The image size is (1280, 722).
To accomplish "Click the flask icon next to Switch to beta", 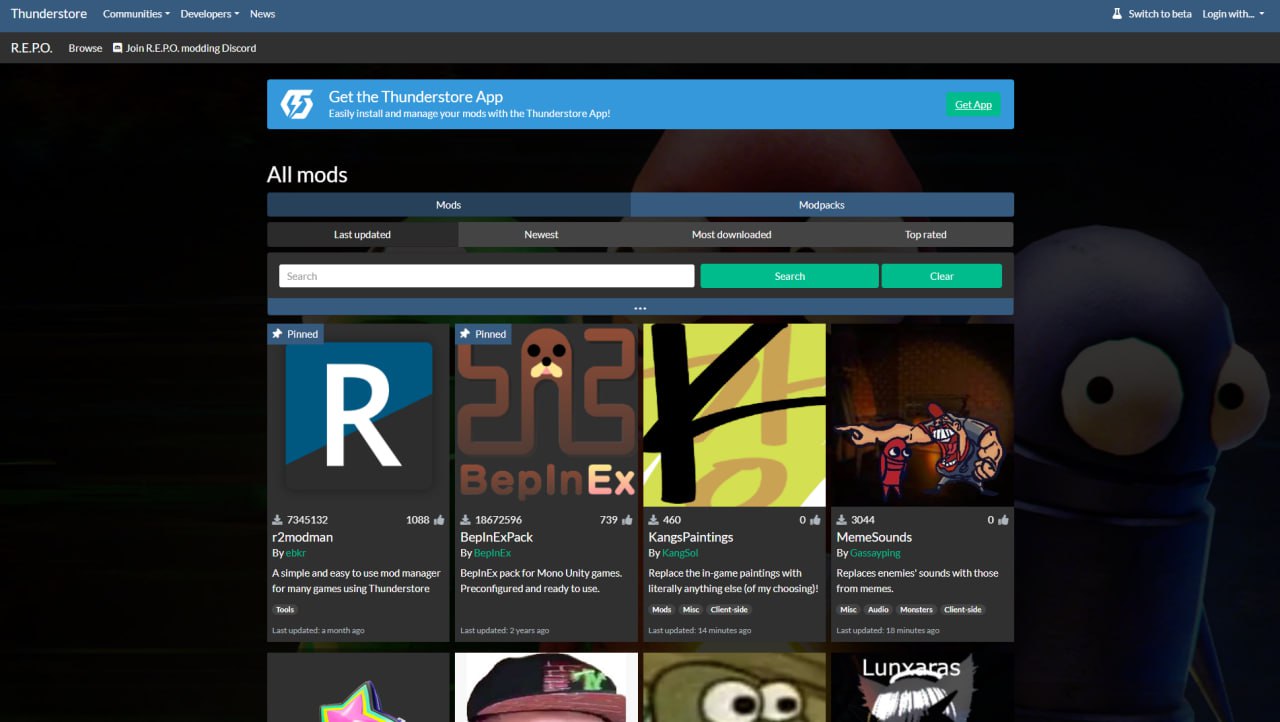I will [1118, 14].
